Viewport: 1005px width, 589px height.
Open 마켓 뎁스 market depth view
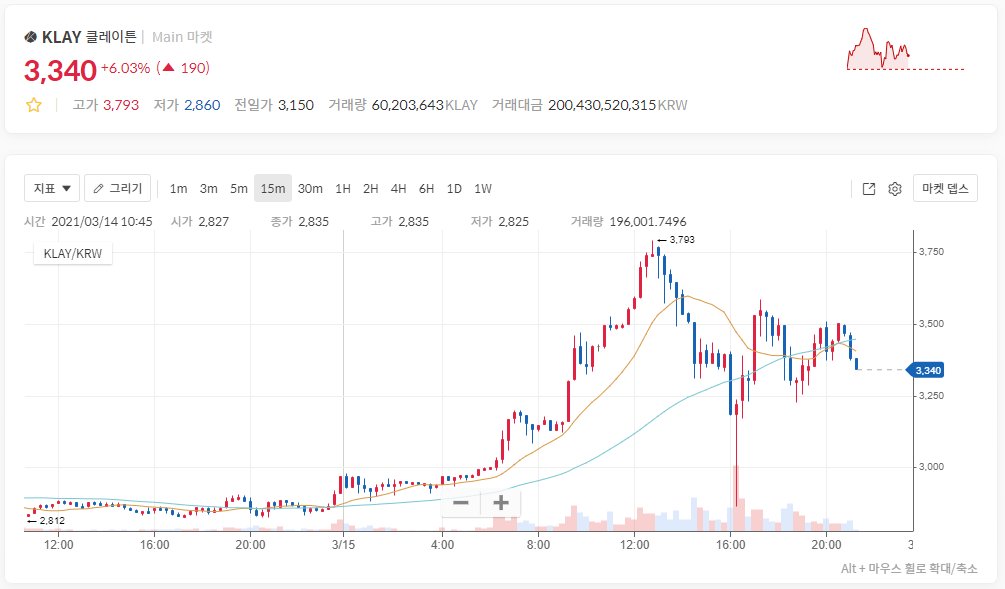[x=945, y=188]
